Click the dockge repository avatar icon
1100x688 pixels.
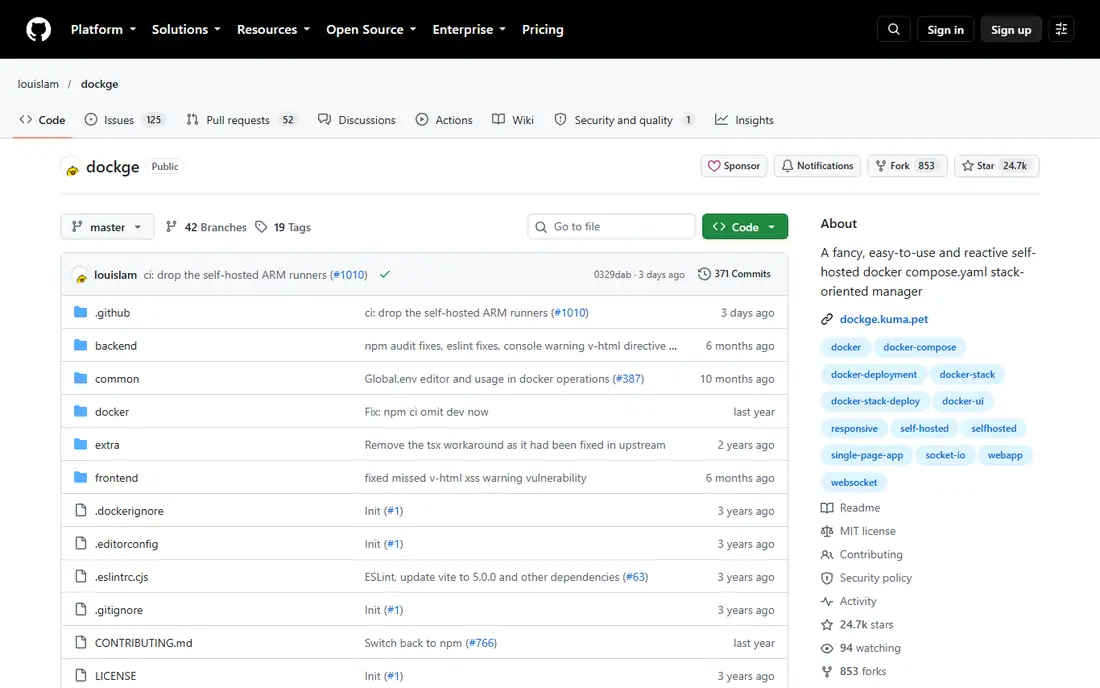(x=71, y=168)
